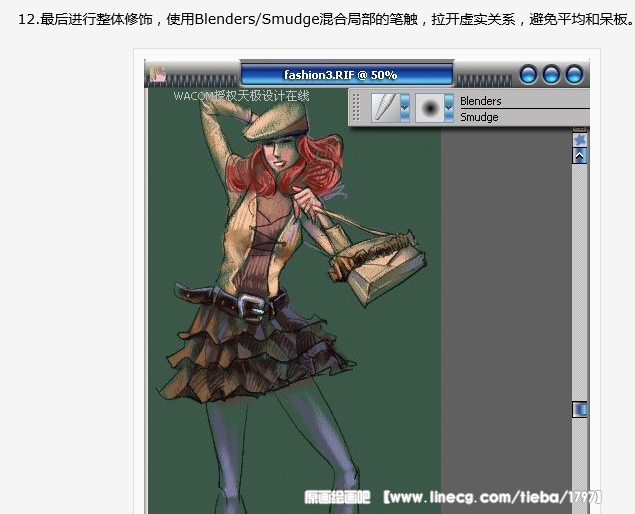The height and width of the screenshot is (514, 635).
Task: Open the brush variant dropdown arrow beside dot preview
Action: [449, 108]
